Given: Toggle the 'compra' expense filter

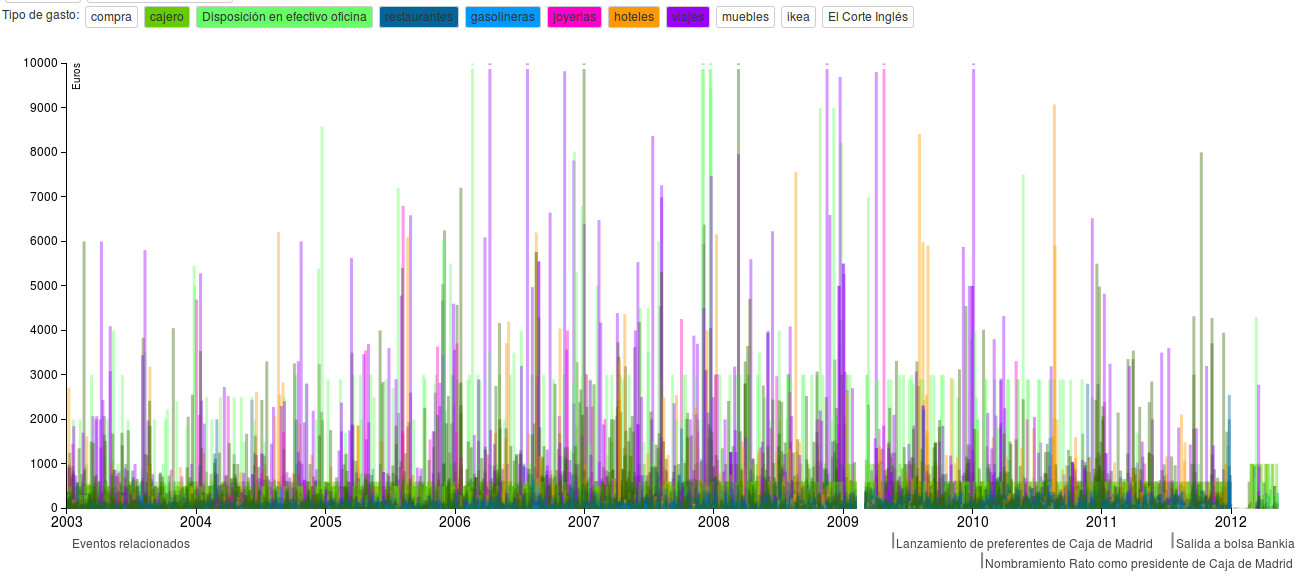Looking at the screenshot, I should (111, 17).
